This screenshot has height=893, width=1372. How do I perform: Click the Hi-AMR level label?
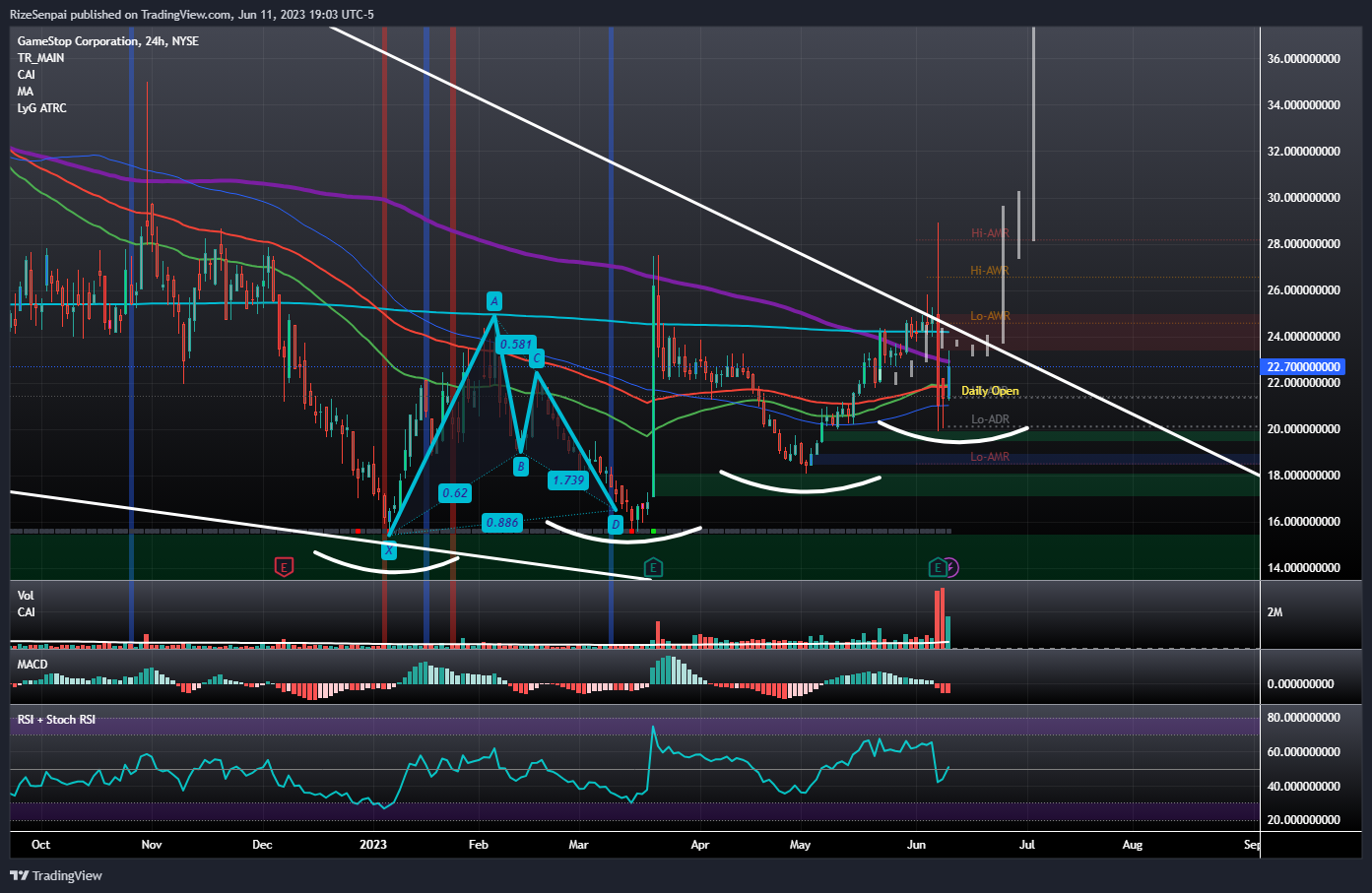tap(990, 233)
